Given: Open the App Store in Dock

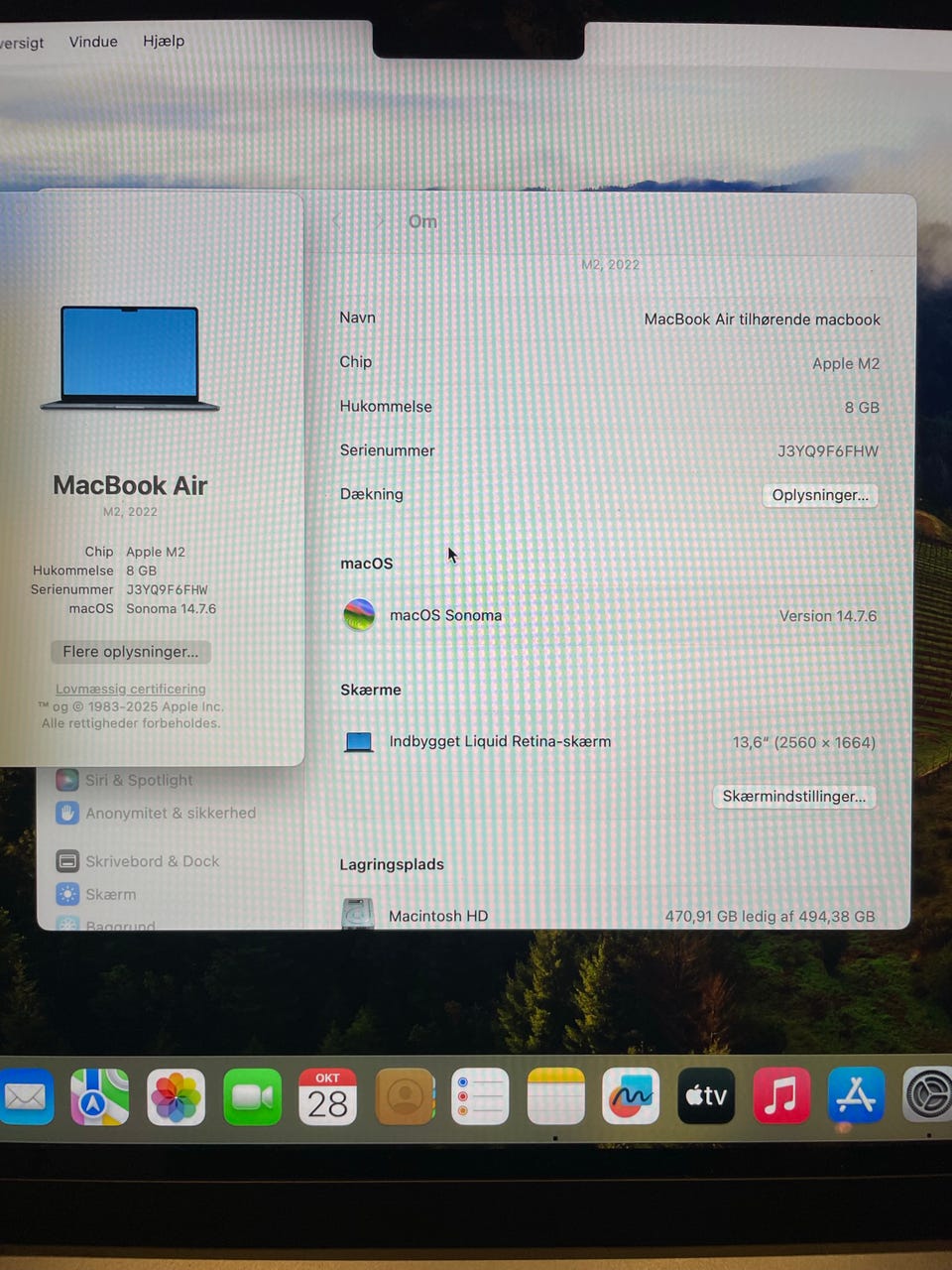Looking at the screenshot, I should [856, 1096].
